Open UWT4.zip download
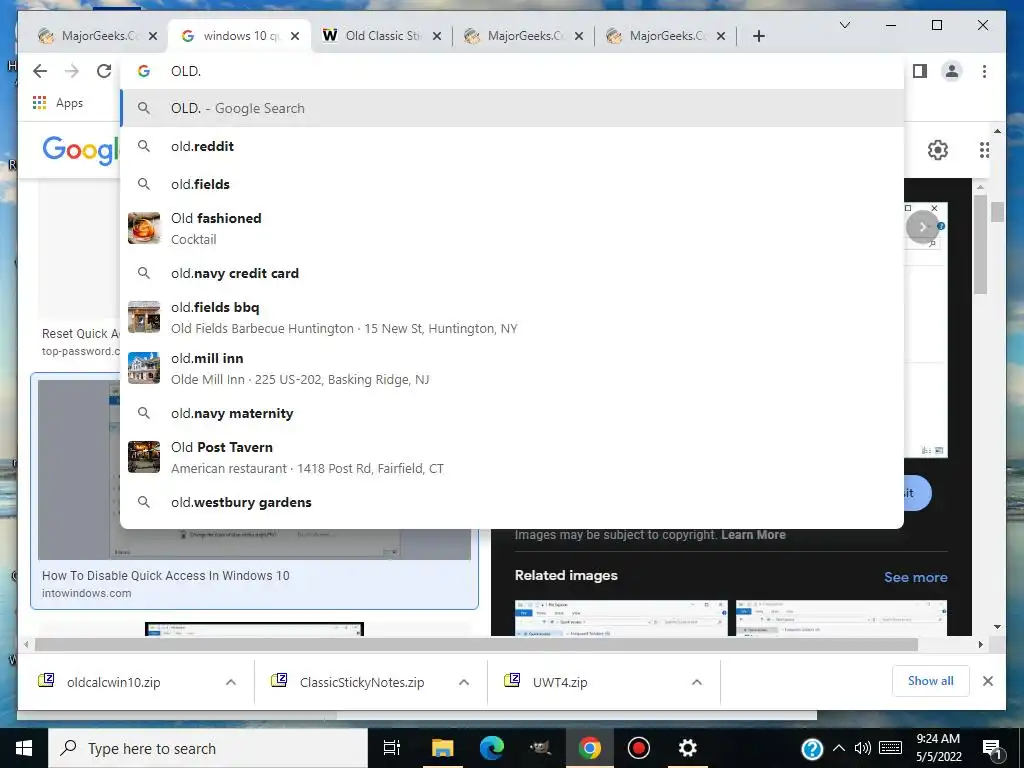Screen dimensions: 1024x768 [560, 682]
